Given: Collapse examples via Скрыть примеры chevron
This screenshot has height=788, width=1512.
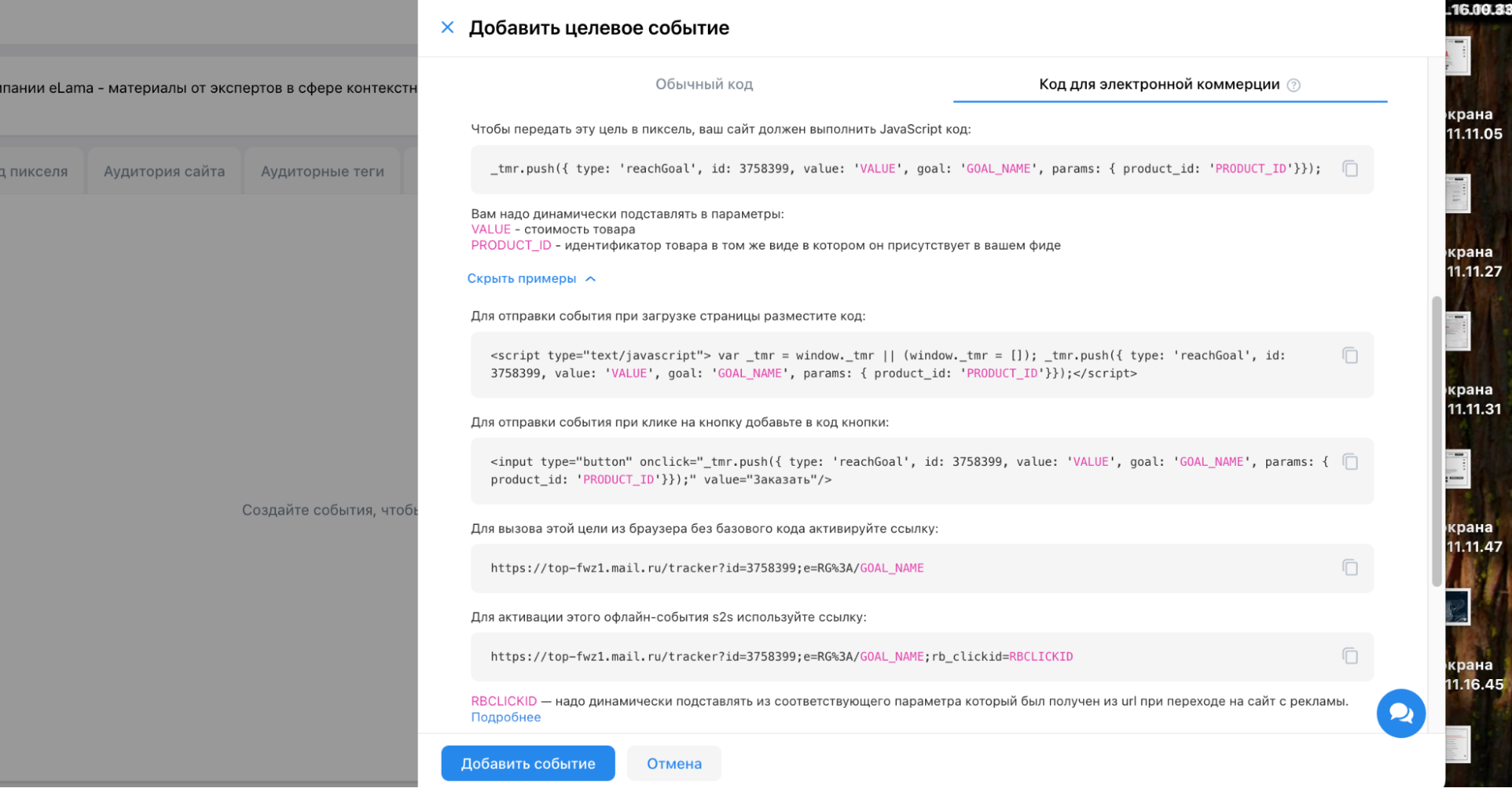Looking at the screenshot, I should [x=591, y=278].
